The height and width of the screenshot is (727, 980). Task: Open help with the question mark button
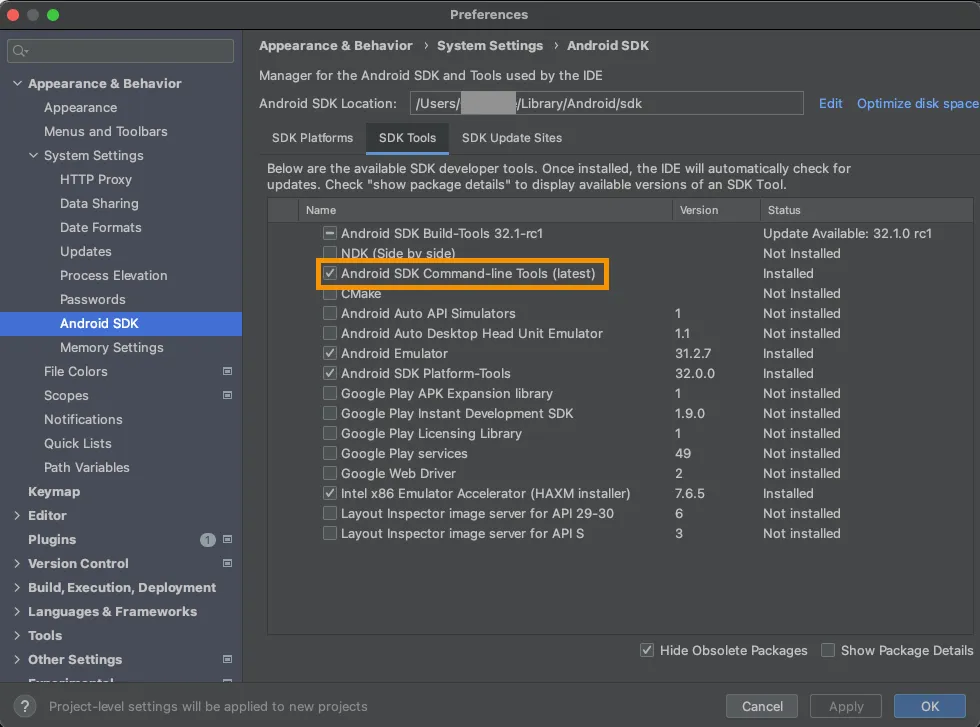24,706
